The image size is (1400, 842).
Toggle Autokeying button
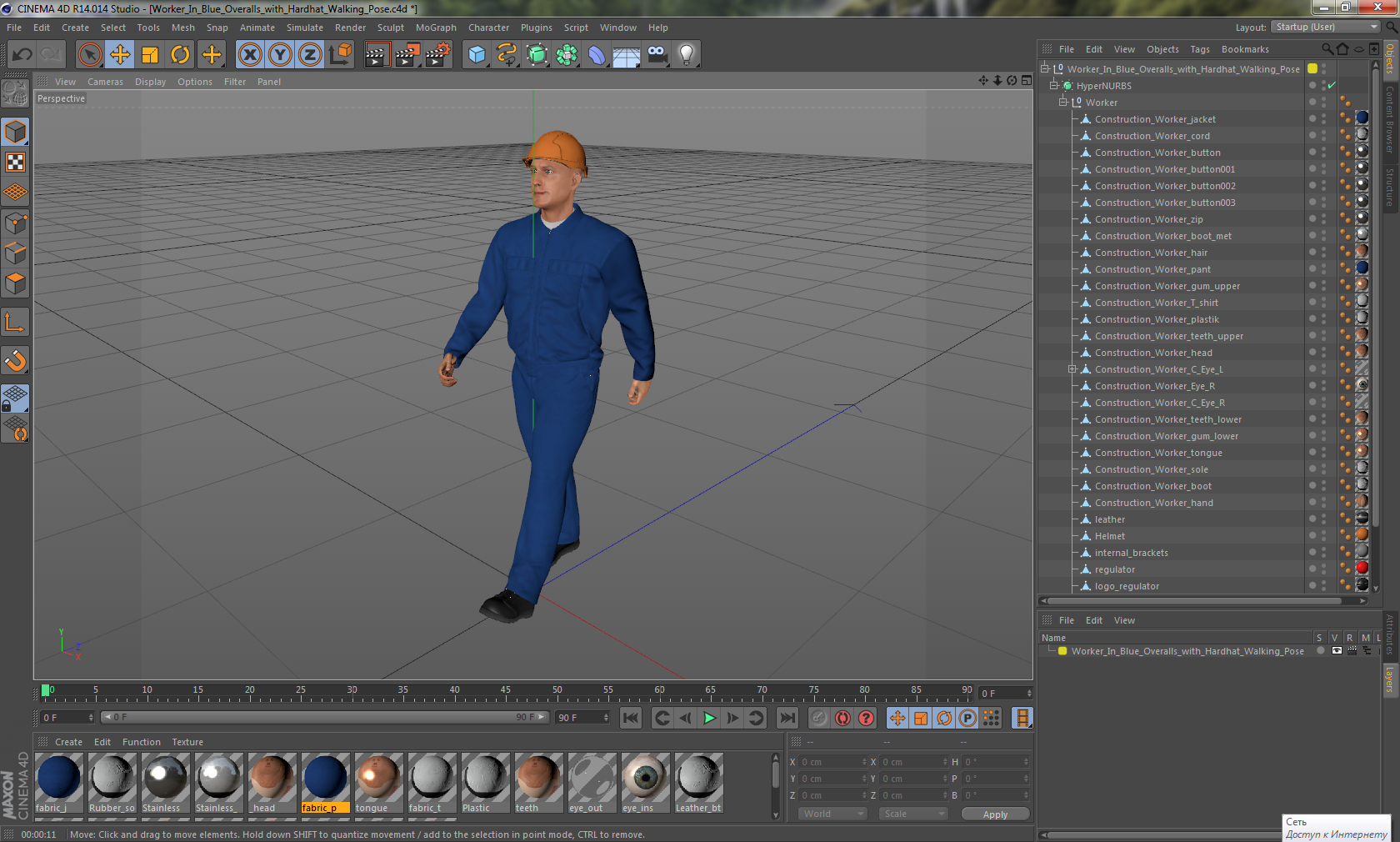click(842, 718)
